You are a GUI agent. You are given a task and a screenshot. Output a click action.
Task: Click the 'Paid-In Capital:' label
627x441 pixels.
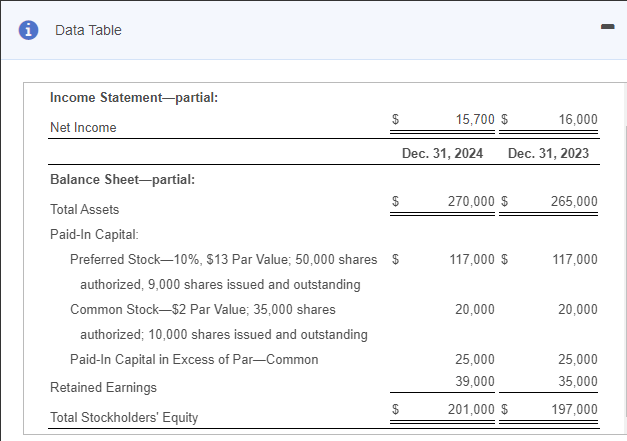coord(94,234)
